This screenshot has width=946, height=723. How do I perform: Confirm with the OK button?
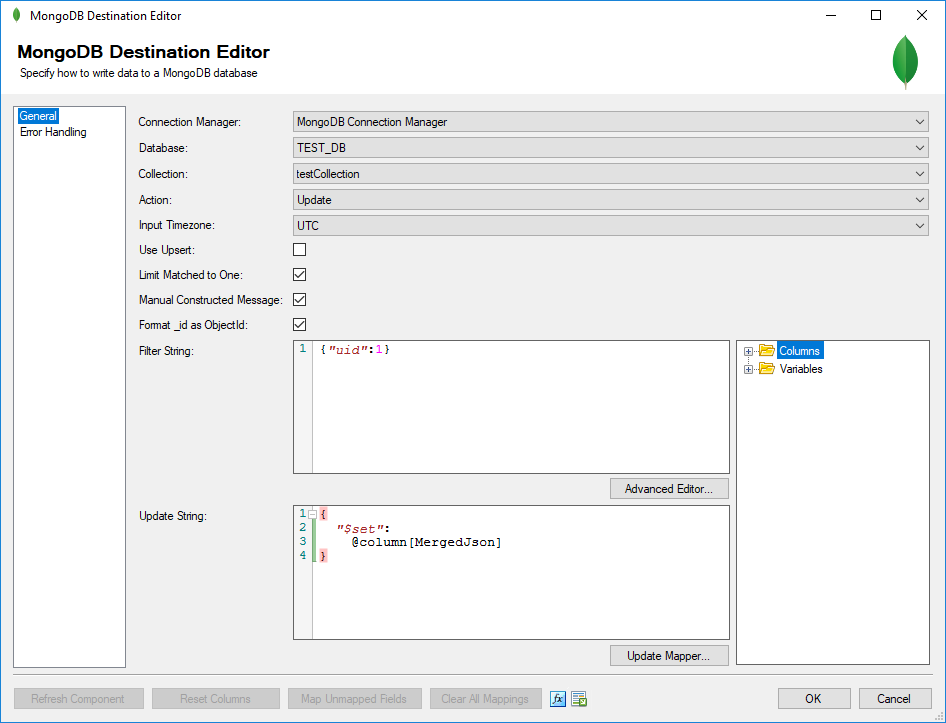[x=814, y=699]
